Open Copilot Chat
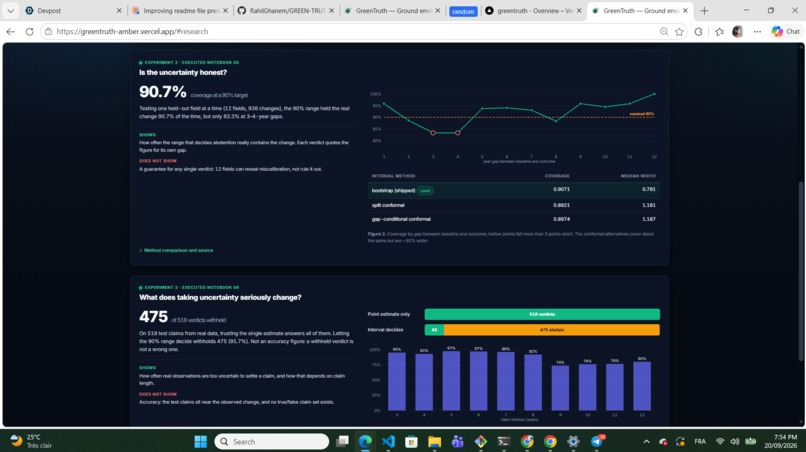806x452 pixels. tap(786, 31)
